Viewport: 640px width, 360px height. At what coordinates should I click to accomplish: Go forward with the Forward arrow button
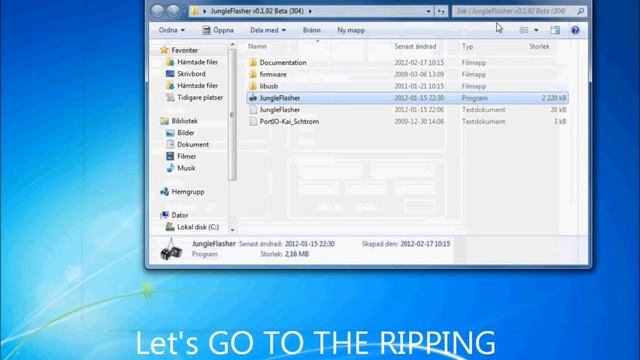pyautogui.click(x=173, y=11)
